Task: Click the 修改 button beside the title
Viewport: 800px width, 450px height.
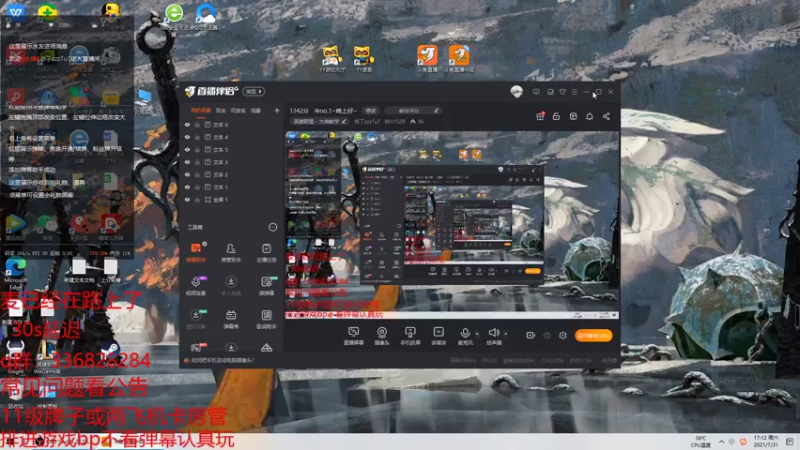Action: click(x=370, y=110)
